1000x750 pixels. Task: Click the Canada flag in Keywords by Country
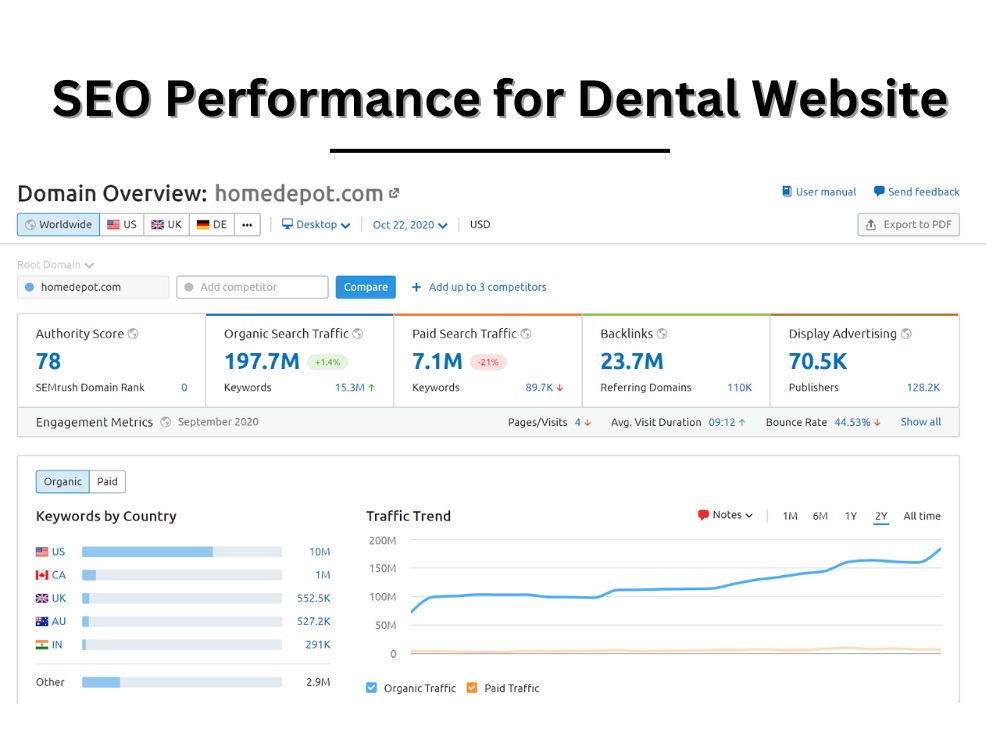click(42, 575)
